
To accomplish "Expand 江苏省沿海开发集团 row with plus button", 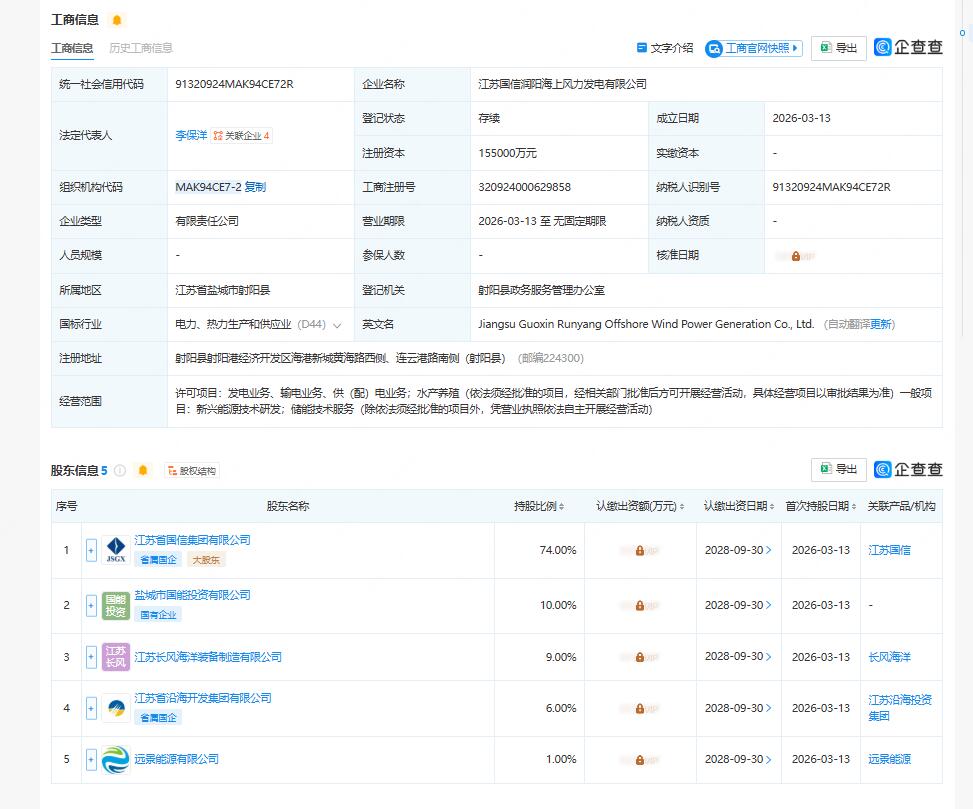I will click(91, 708).
